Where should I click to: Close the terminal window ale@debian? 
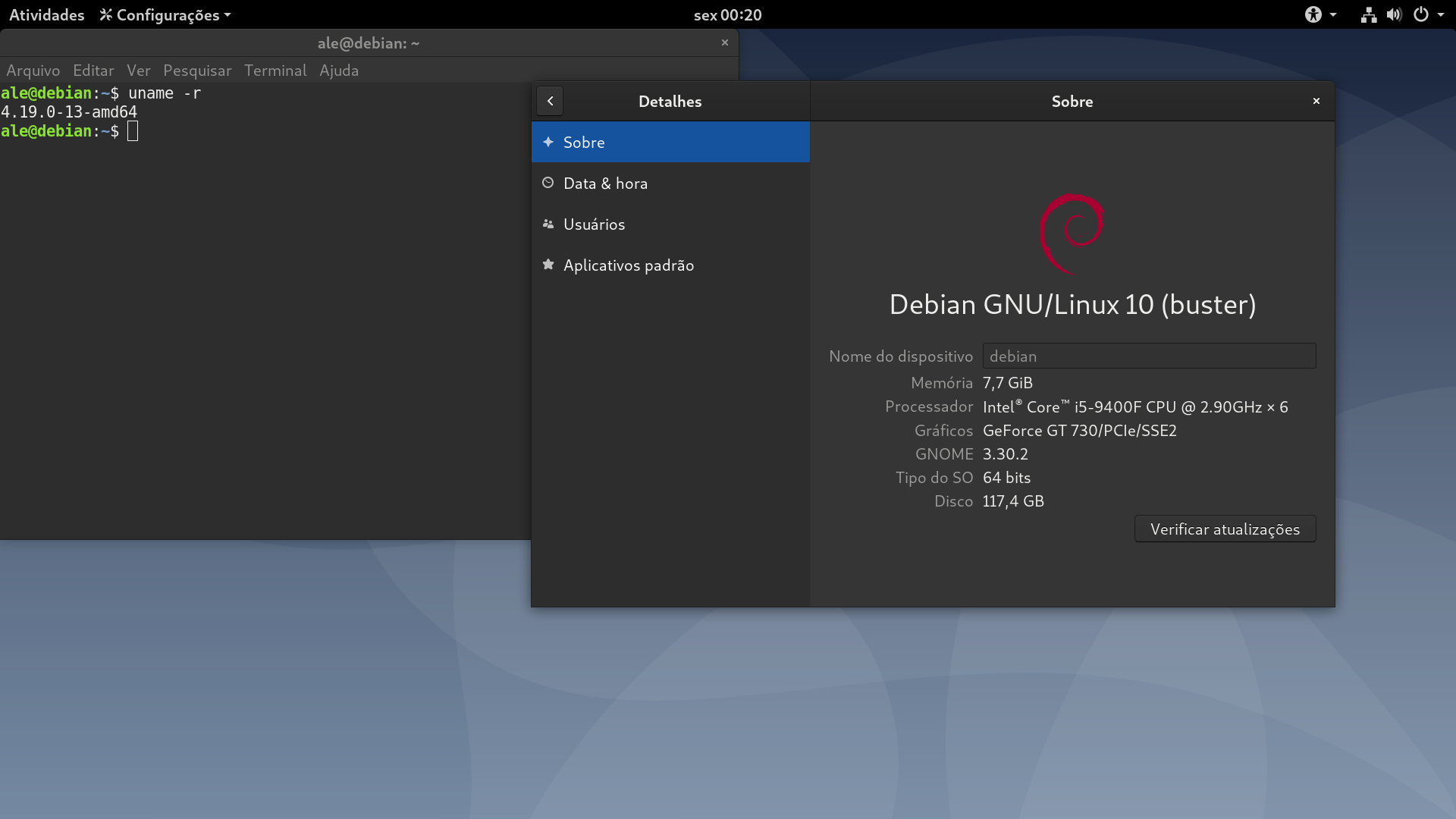click(725, 42)
